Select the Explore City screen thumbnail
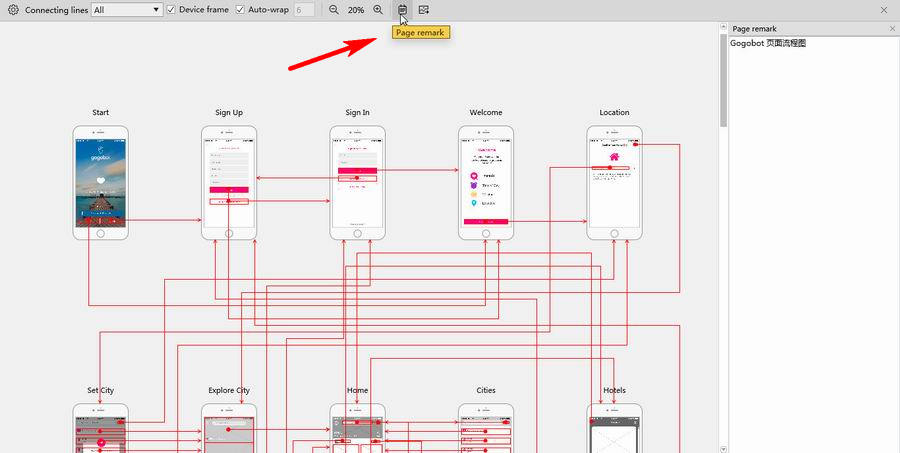The width and height of the screenshot is (900, 453). click(x=229, y=428)
